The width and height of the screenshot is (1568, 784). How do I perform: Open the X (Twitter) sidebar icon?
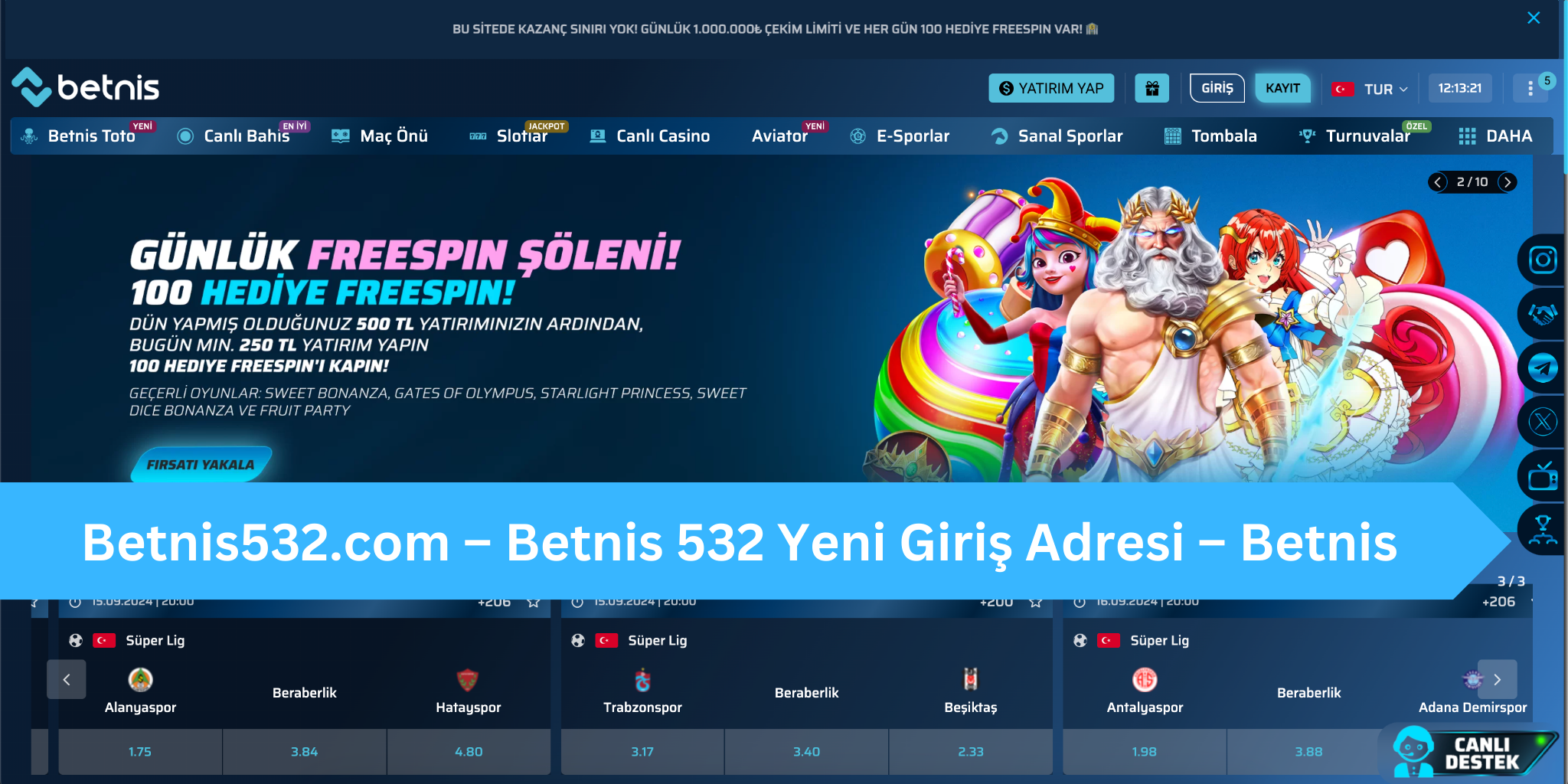pos(1542,422)
